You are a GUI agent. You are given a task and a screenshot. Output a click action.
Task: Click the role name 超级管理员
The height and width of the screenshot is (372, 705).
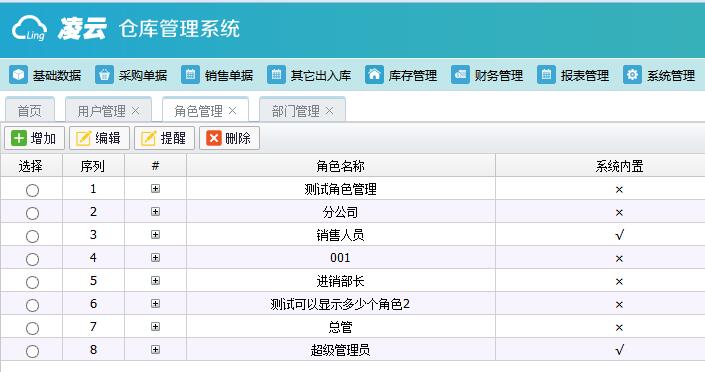coord(340,350)
